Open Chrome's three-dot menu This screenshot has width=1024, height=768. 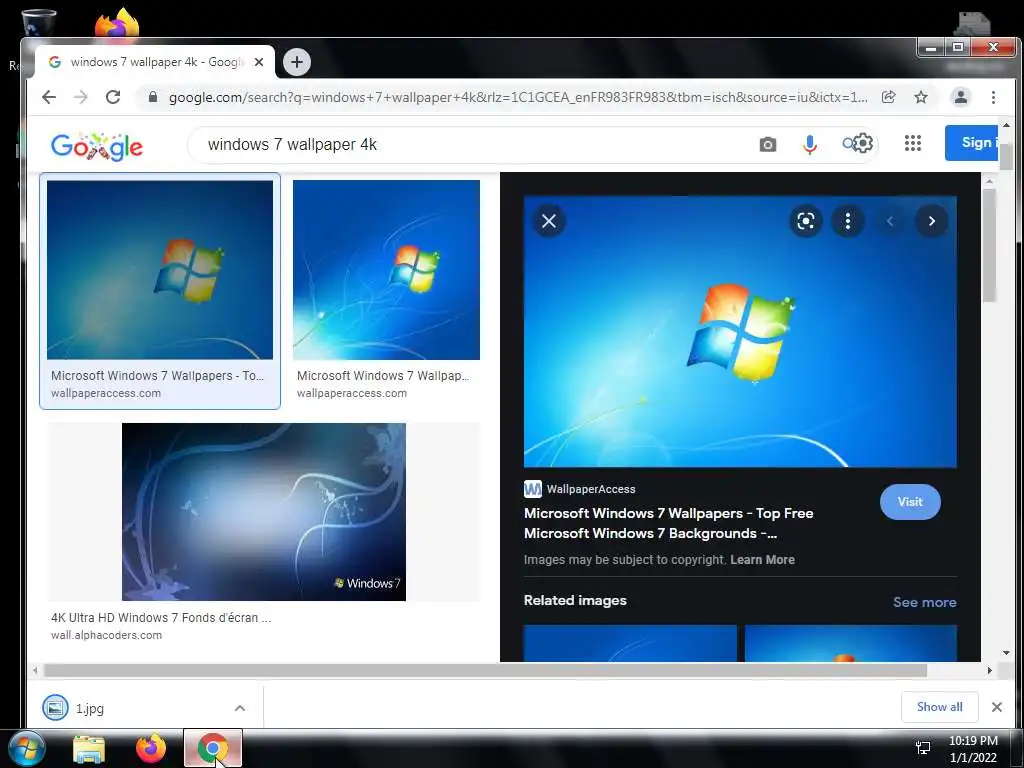(x=993, y=97)
